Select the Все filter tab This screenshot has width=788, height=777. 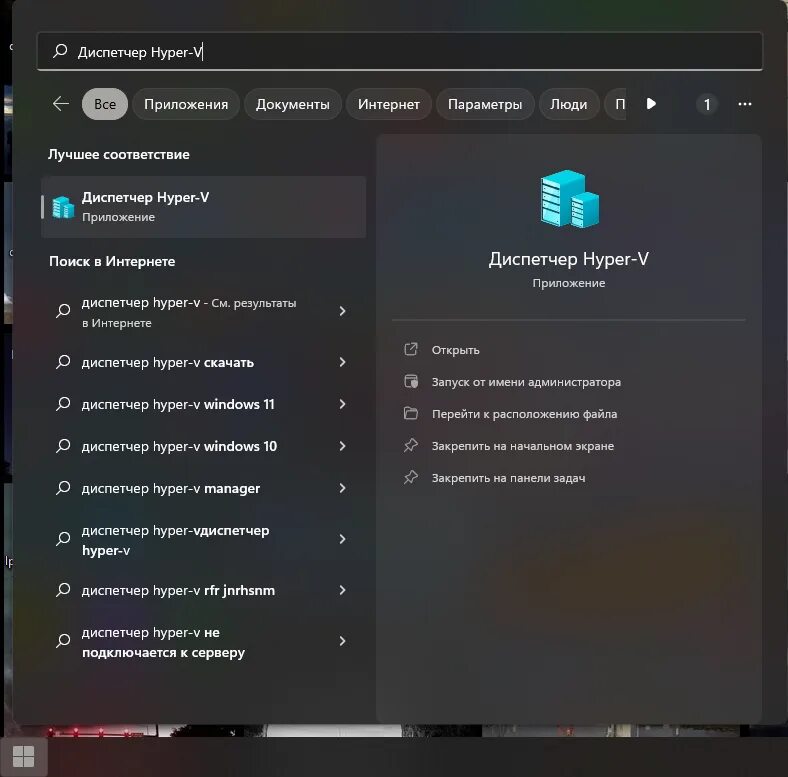point(105,104)
